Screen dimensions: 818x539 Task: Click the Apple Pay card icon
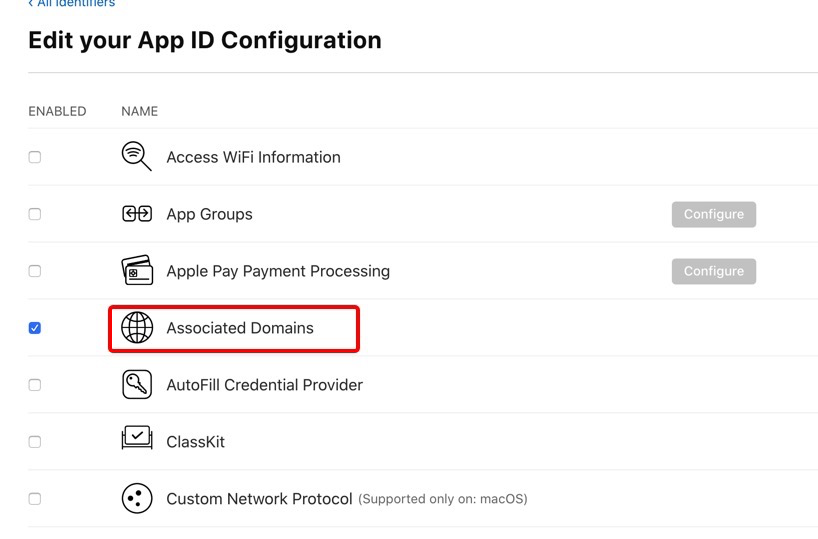click(x=136, y=271)
